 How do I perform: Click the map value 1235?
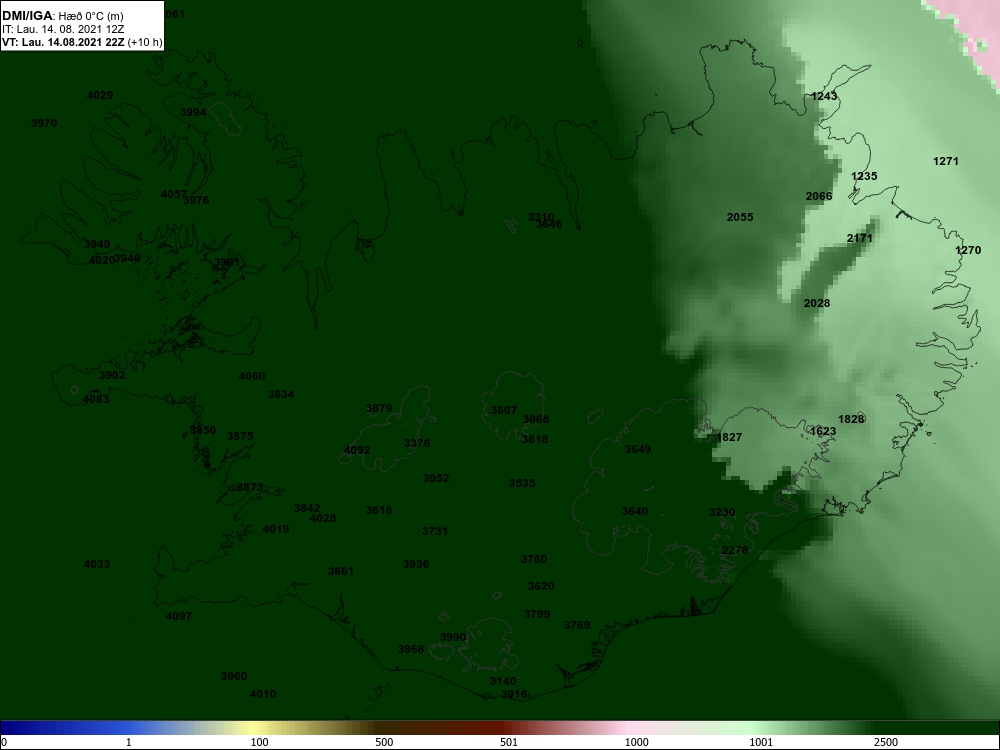pos(865,176)
